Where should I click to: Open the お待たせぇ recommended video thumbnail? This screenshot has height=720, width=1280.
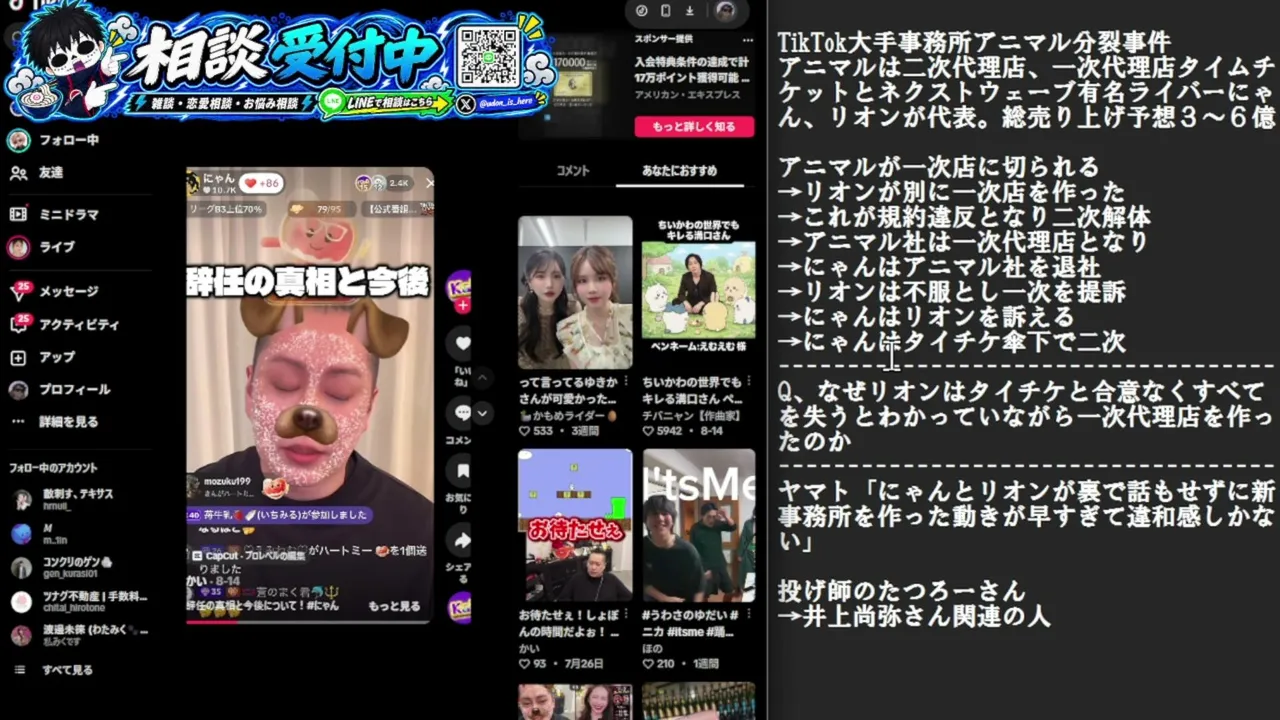click(575, 525)
